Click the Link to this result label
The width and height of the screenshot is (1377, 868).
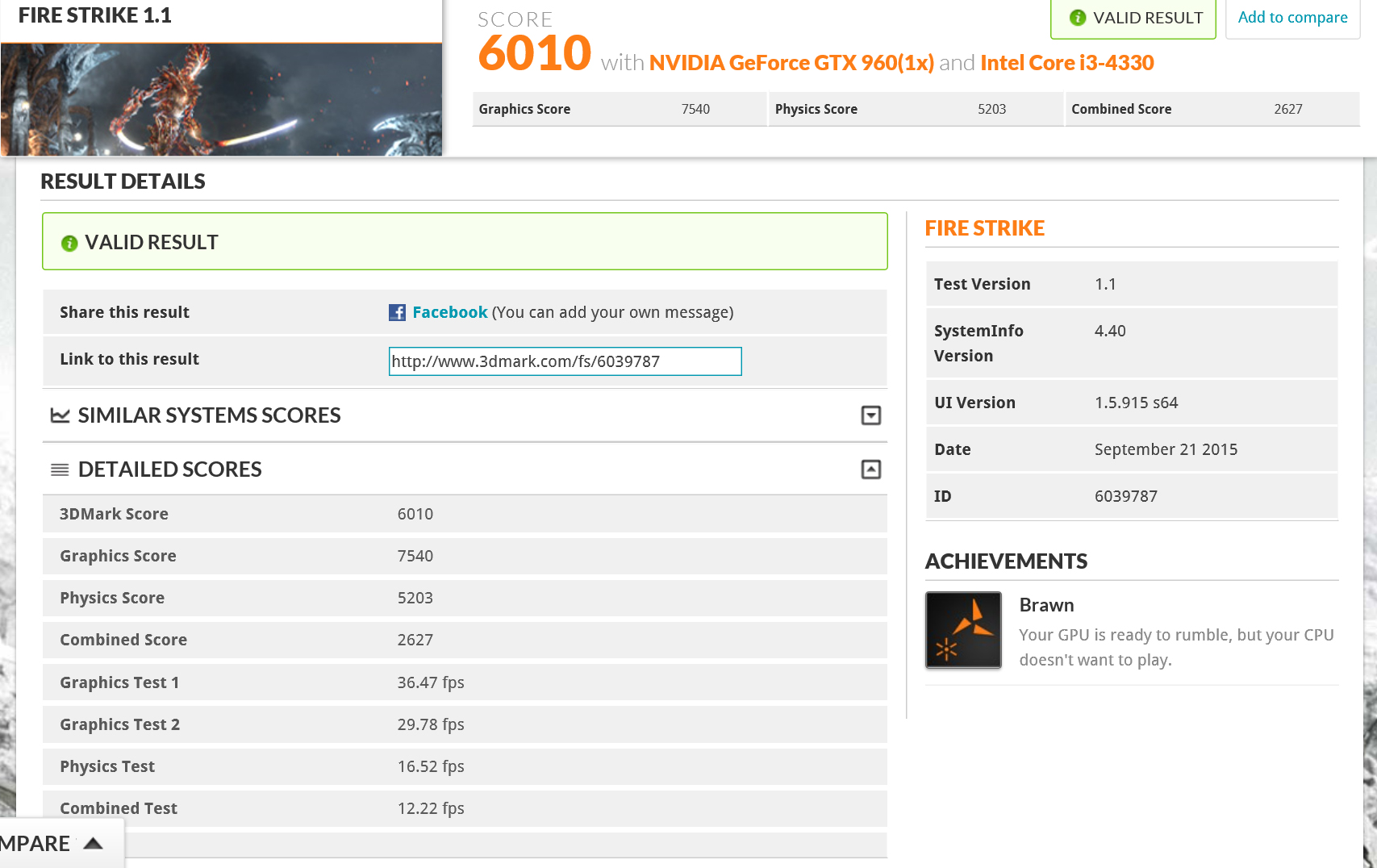click(129, 359)
